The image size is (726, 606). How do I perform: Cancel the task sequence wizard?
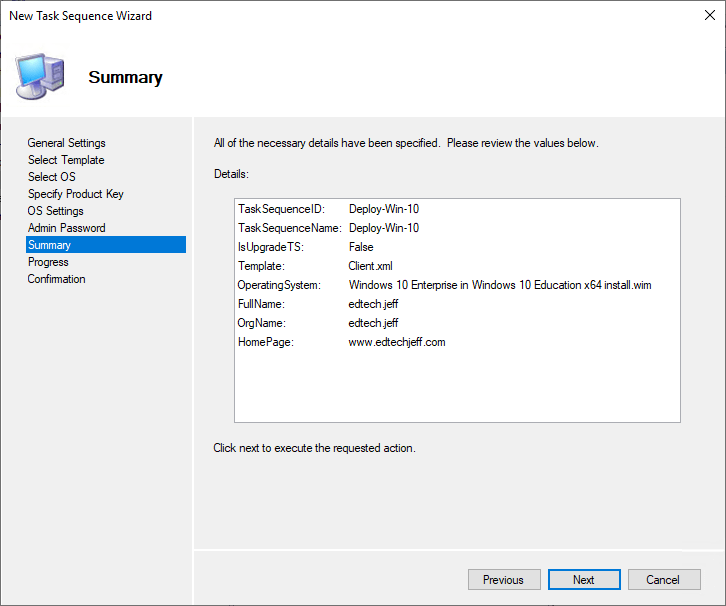coord(662,580)
